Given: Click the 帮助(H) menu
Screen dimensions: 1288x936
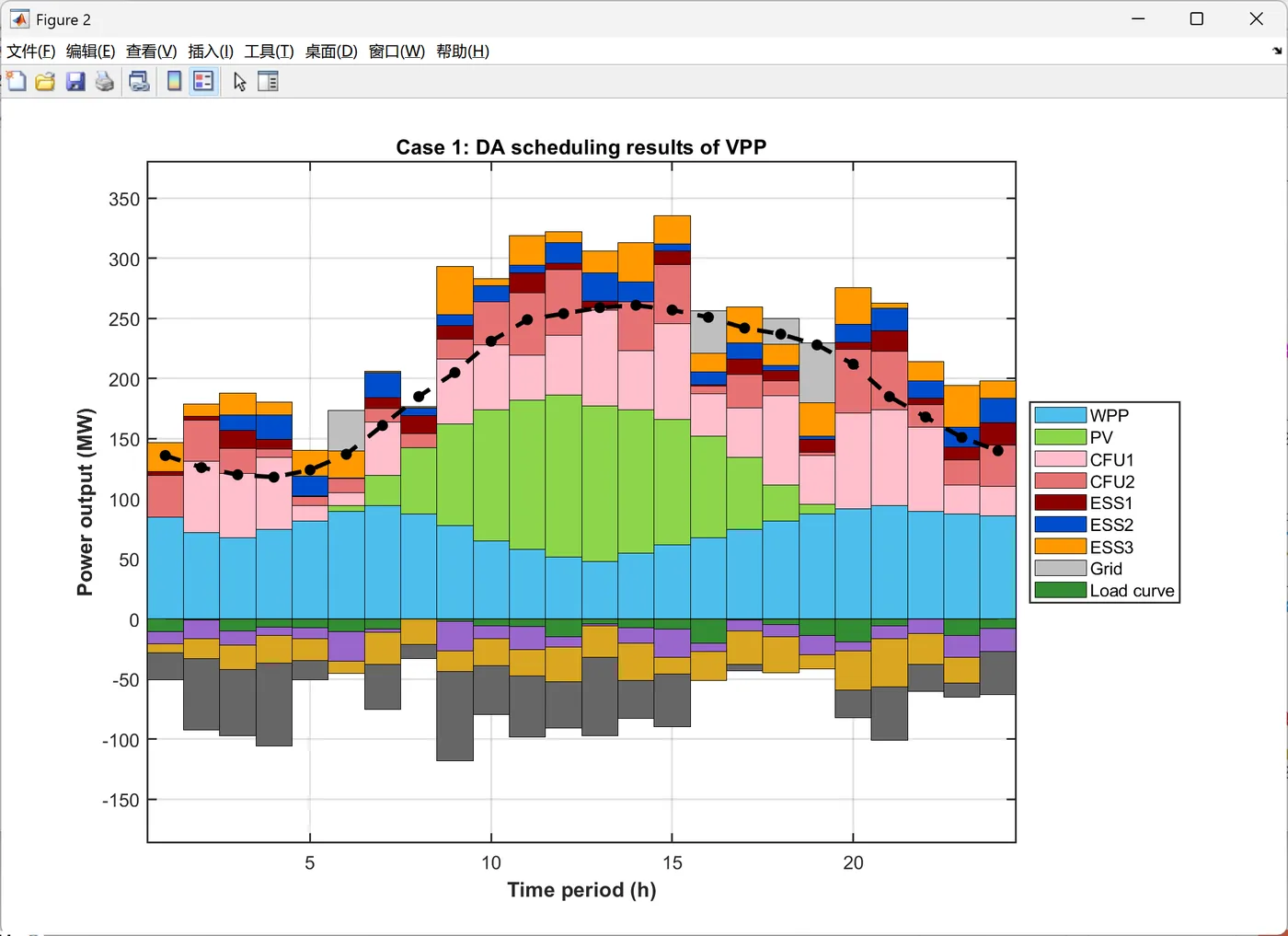Looking at the screenshot, I should (463, 52).
